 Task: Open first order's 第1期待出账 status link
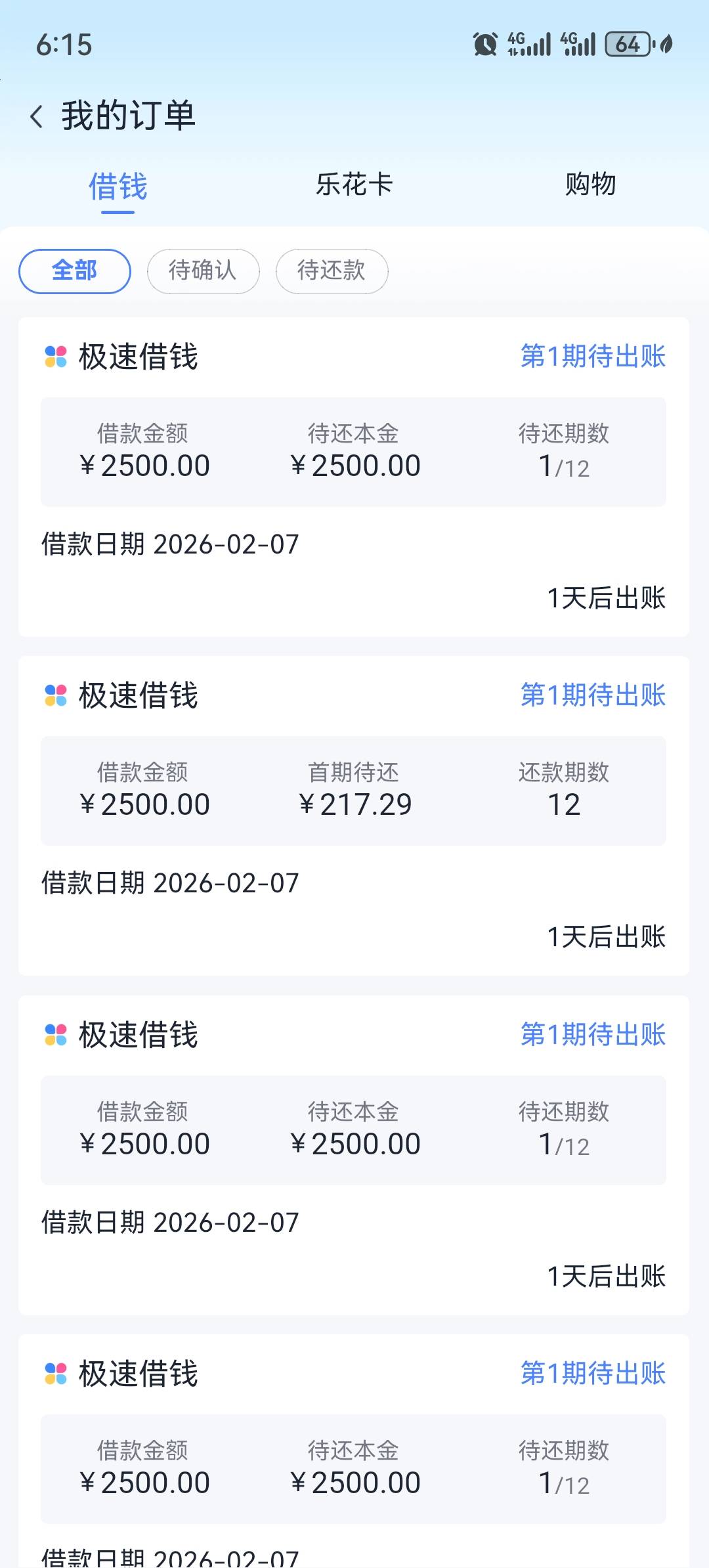[593, 357]
